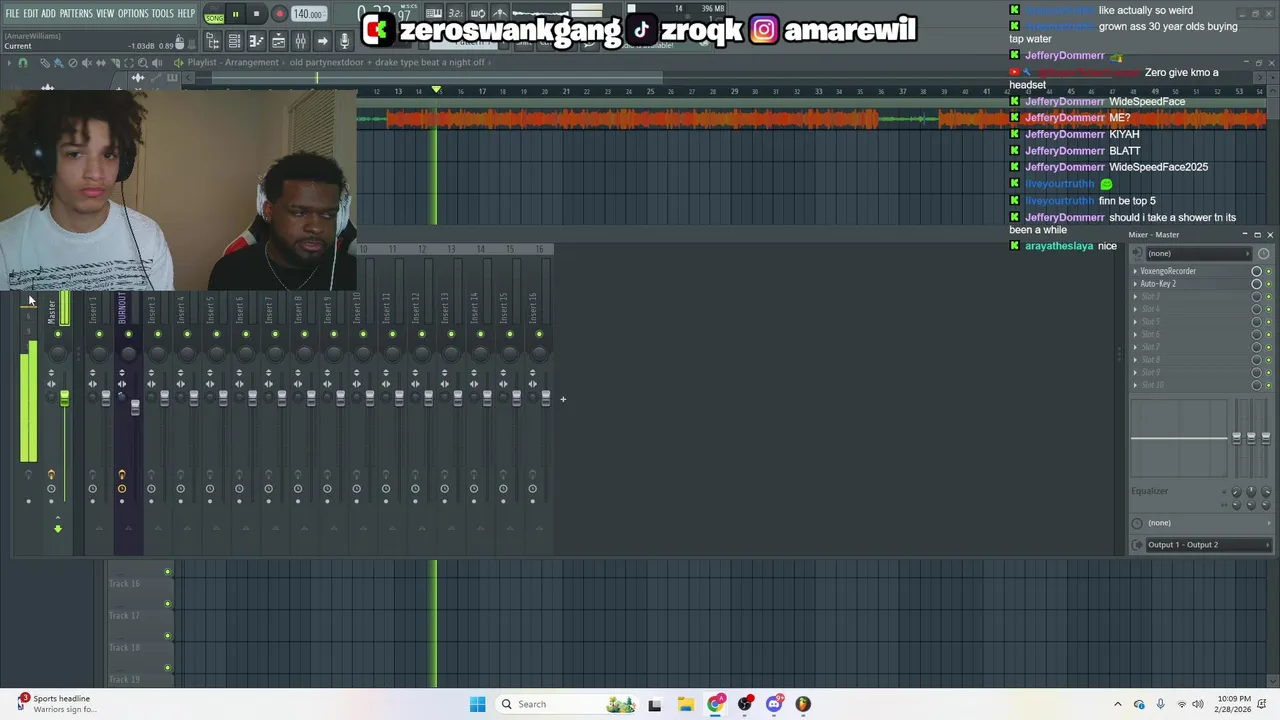Open the Piano roll icon

(256, 41)
